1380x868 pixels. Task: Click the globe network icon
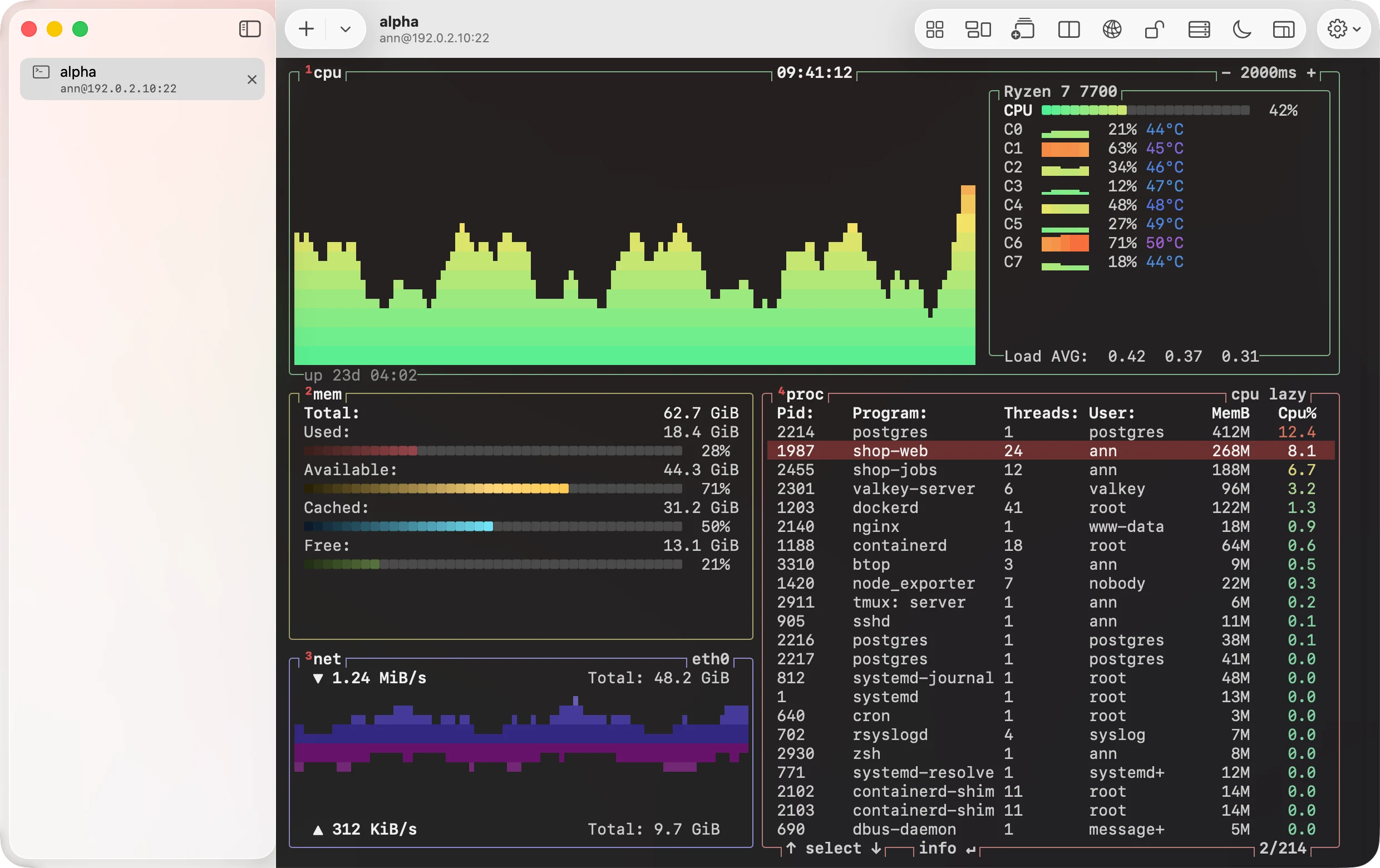coord(1112,29)
